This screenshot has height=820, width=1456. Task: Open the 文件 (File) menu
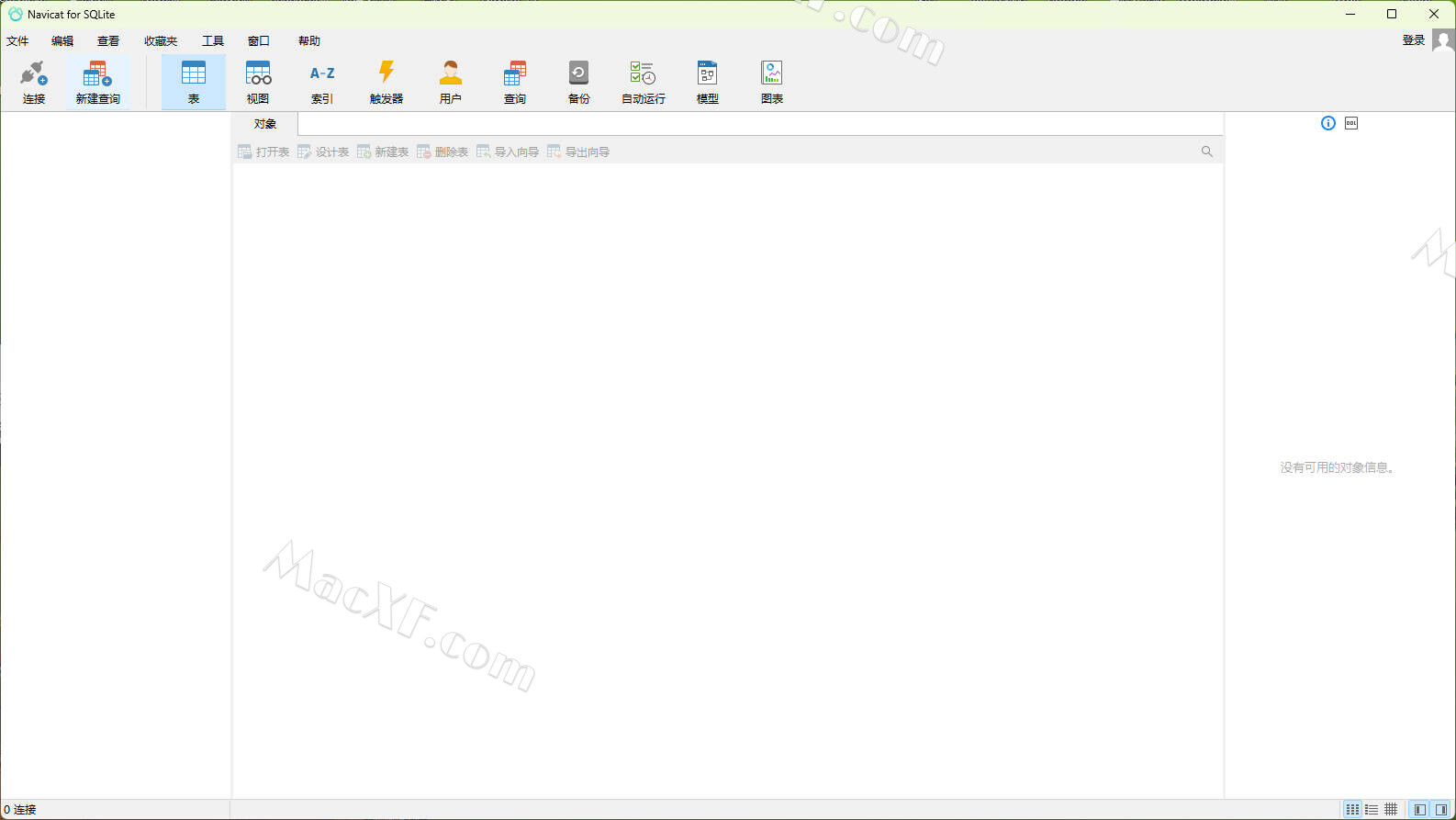coord(17,41)
